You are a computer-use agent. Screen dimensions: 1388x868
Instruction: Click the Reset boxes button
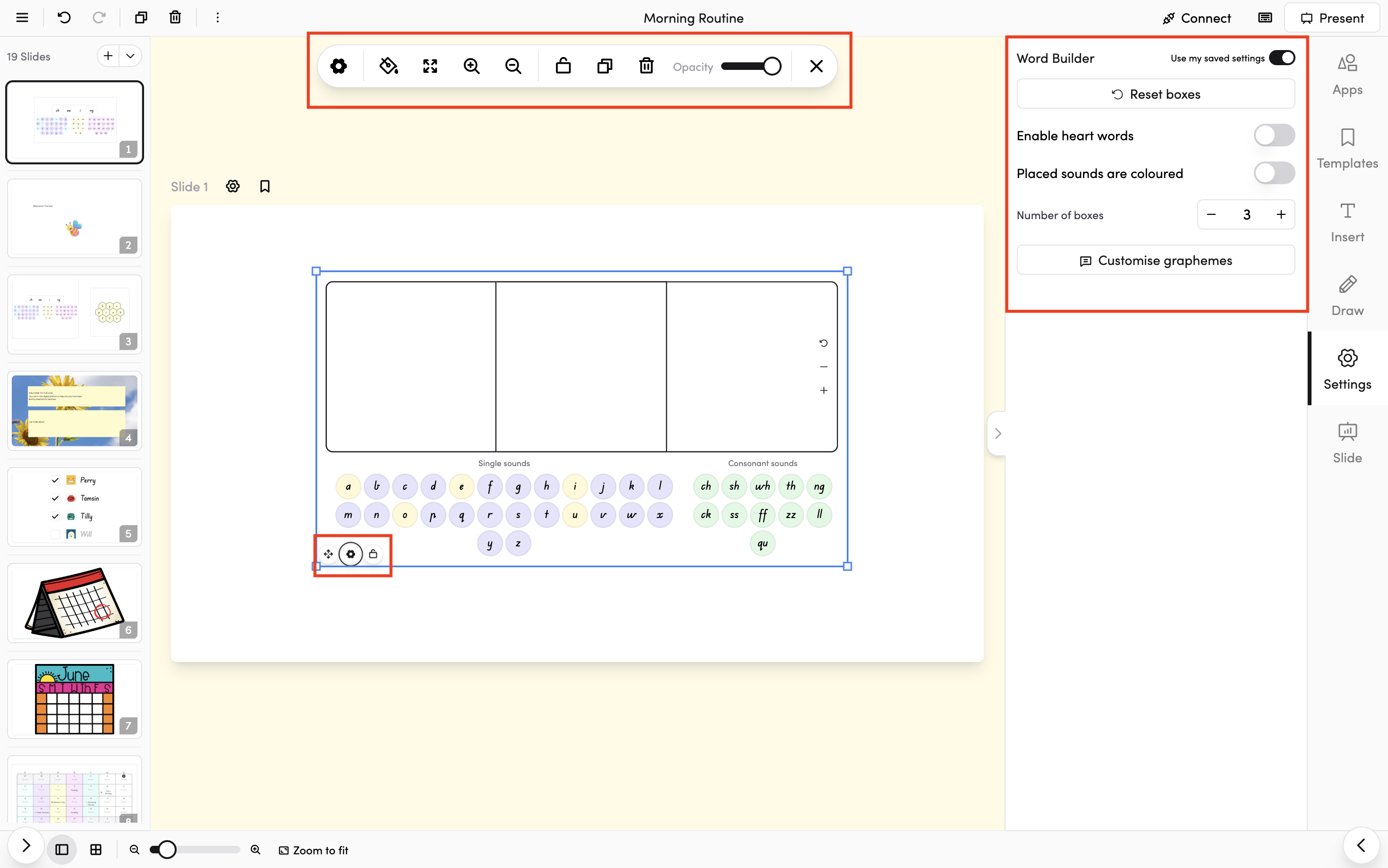(x=1156, y=94)
